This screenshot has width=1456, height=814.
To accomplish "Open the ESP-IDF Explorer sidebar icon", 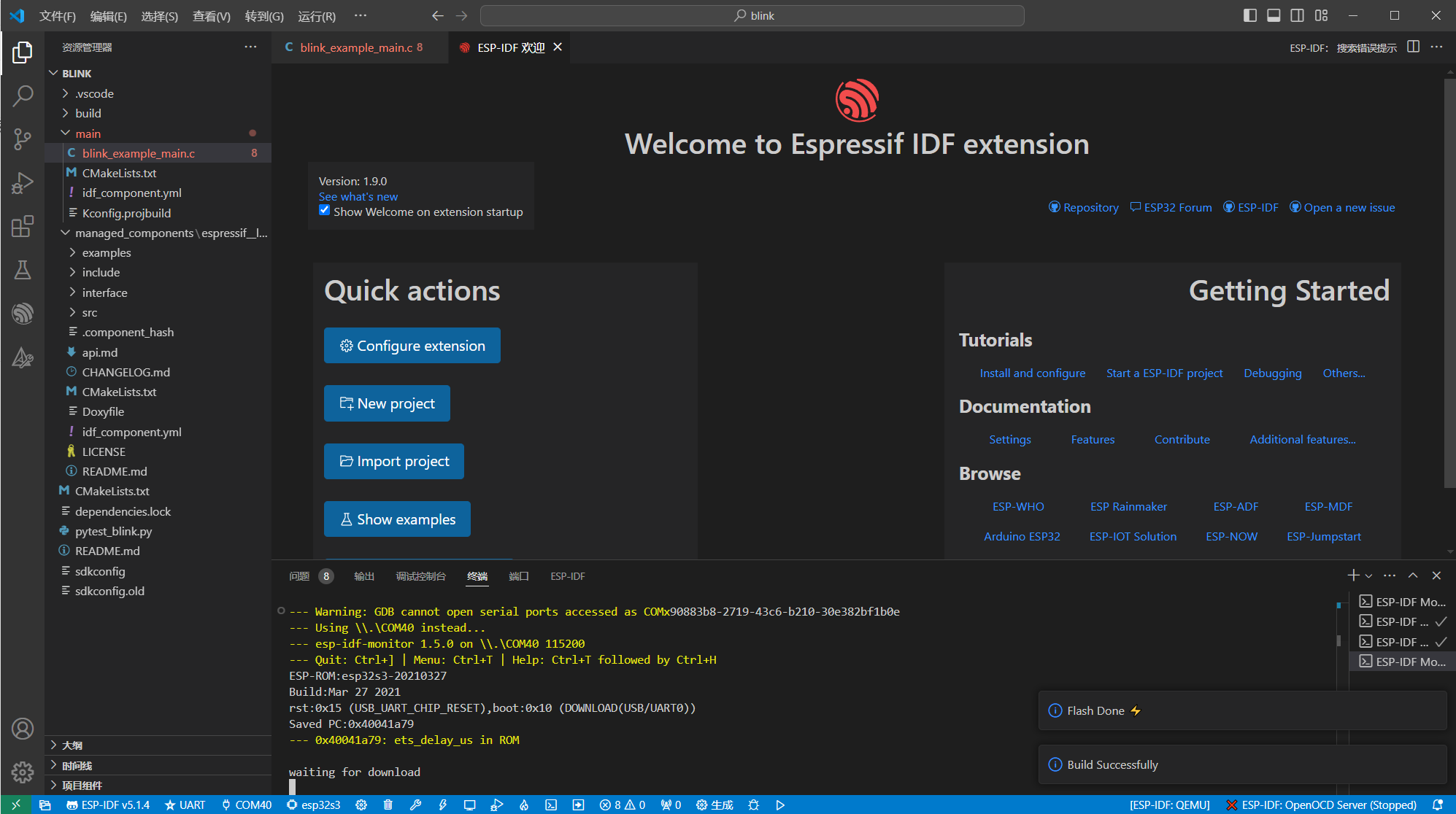I will coord(23,314).
